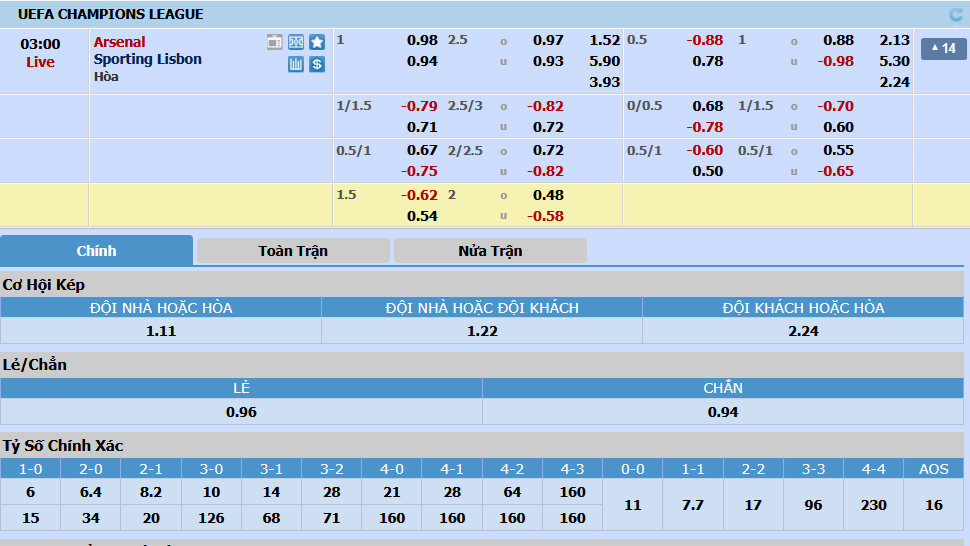Screen dimensions: 970x546
Task: Select first-half handicap odds -0.88
Action: pos(705,40)
